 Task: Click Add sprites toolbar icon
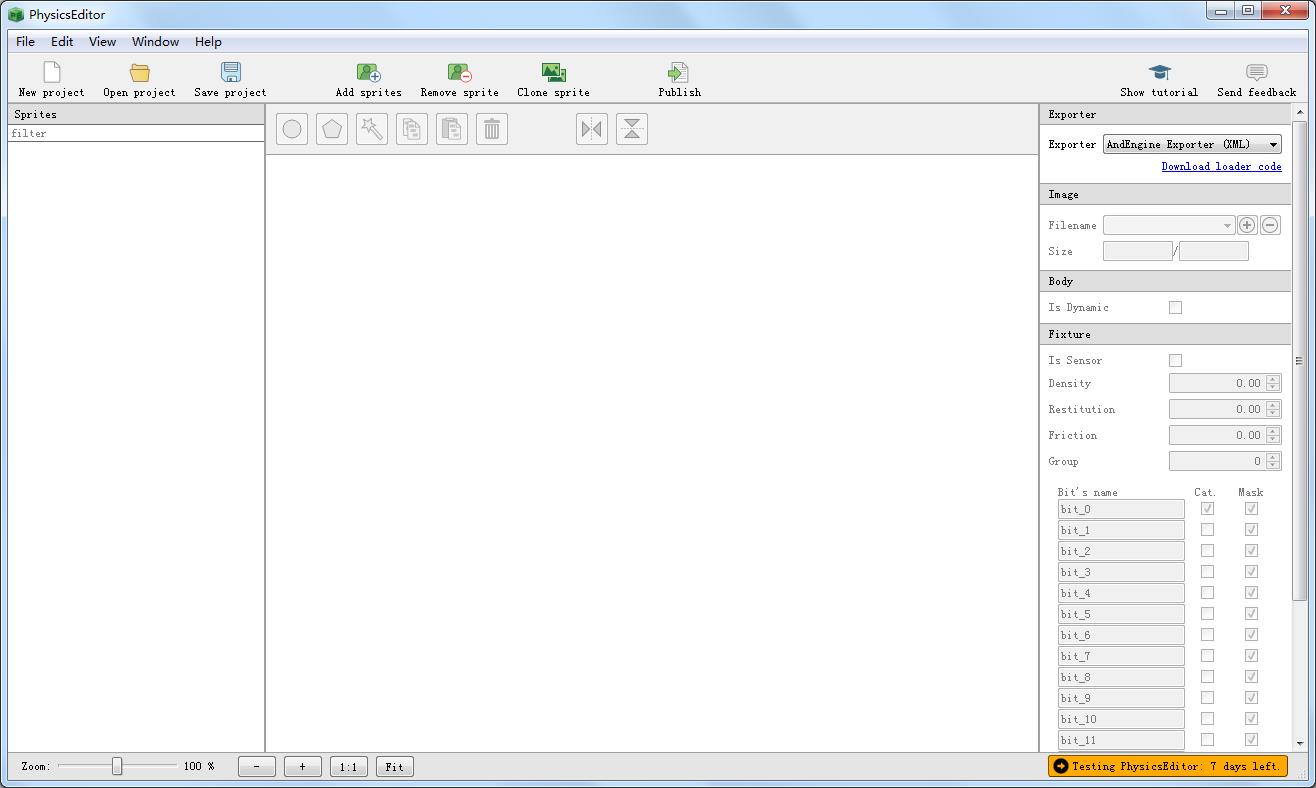[x=369, y=72]
